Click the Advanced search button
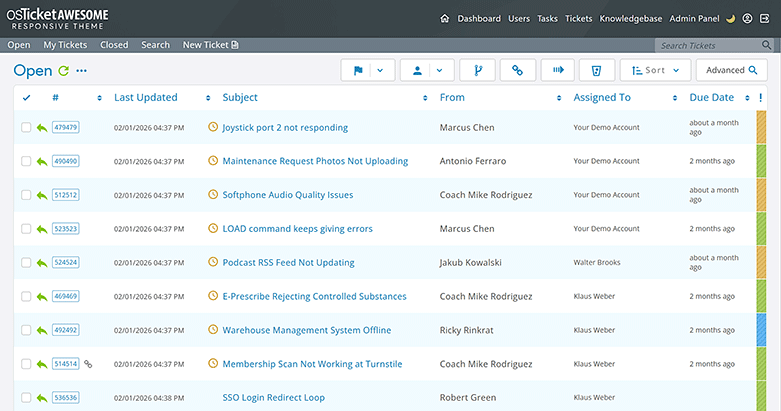Screen dimensions: 781x411 (732, 70)
